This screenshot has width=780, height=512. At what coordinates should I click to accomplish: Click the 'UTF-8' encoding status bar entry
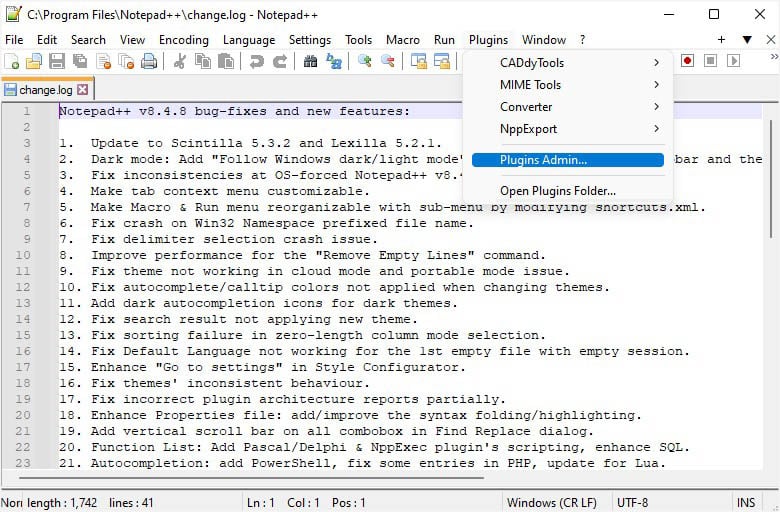point(632,503)
